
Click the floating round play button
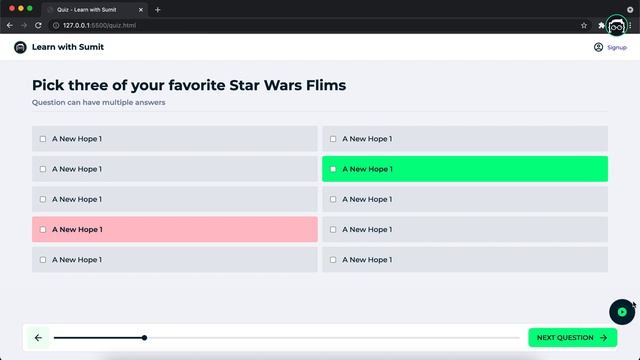tap(622, 312)
